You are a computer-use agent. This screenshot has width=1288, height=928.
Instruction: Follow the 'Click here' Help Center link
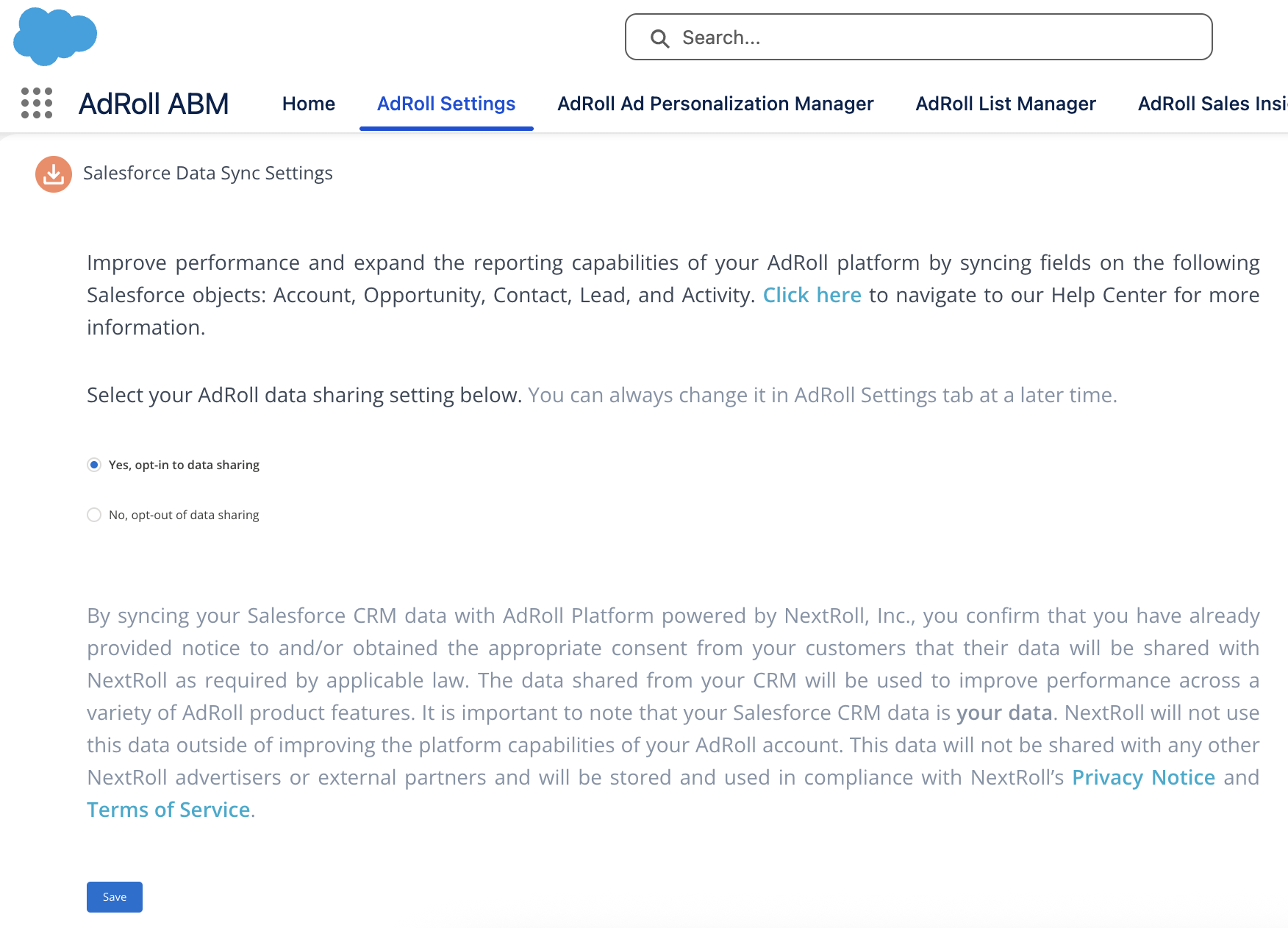tap(812, 295)
